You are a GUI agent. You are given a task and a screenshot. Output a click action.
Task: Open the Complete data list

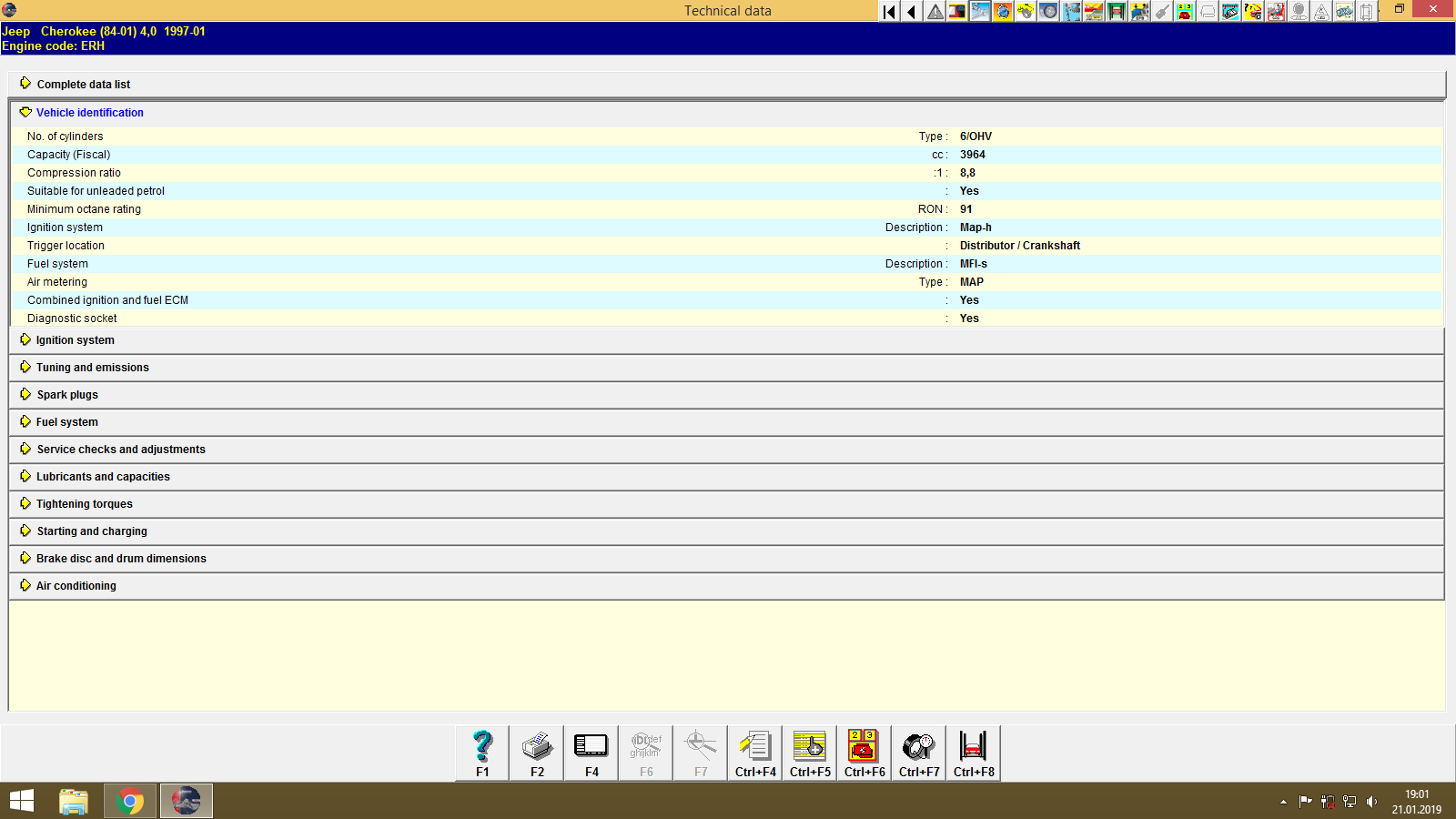[x=83, y=84]
